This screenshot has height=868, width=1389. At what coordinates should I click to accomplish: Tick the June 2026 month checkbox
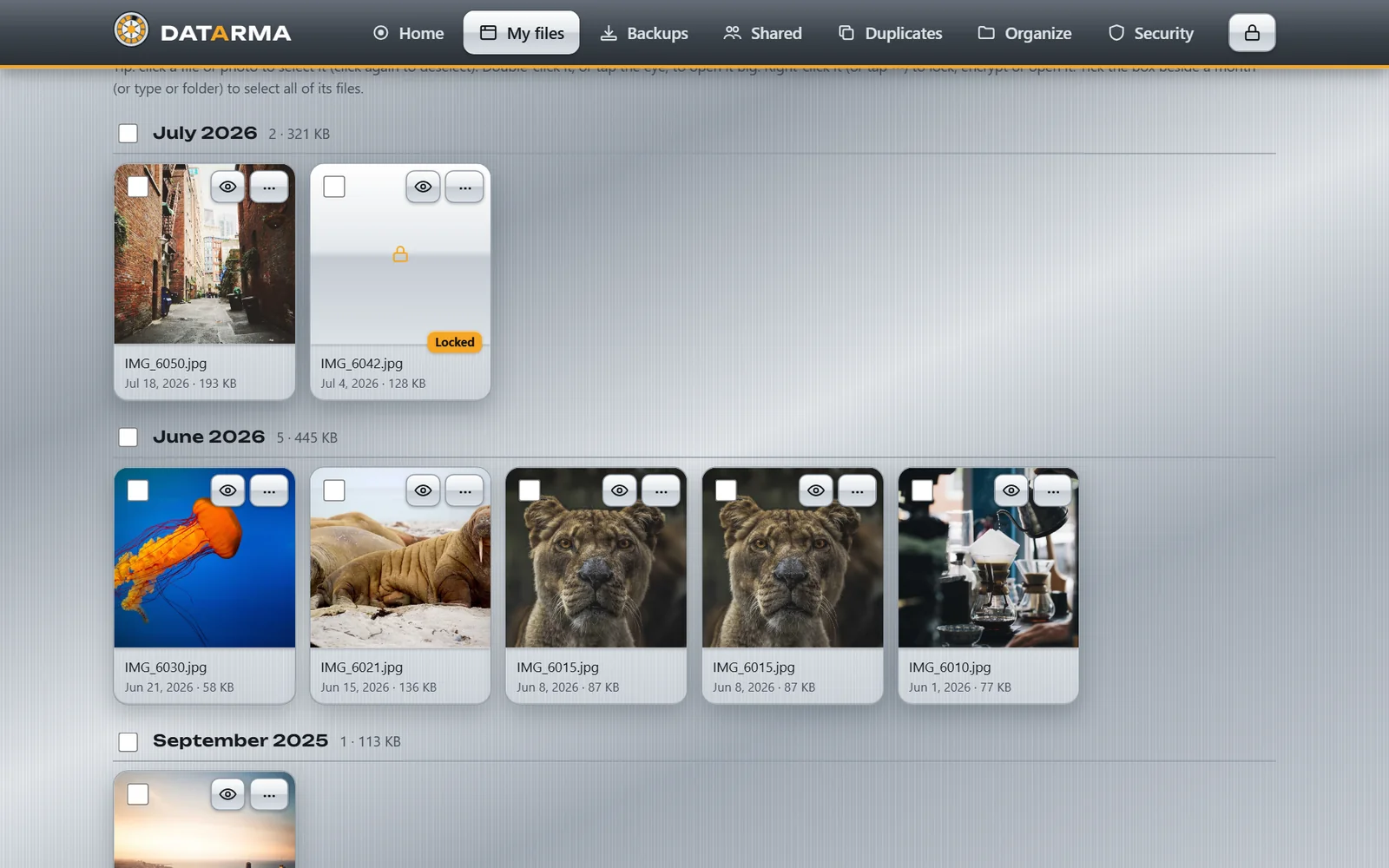(x=128, y=437)
